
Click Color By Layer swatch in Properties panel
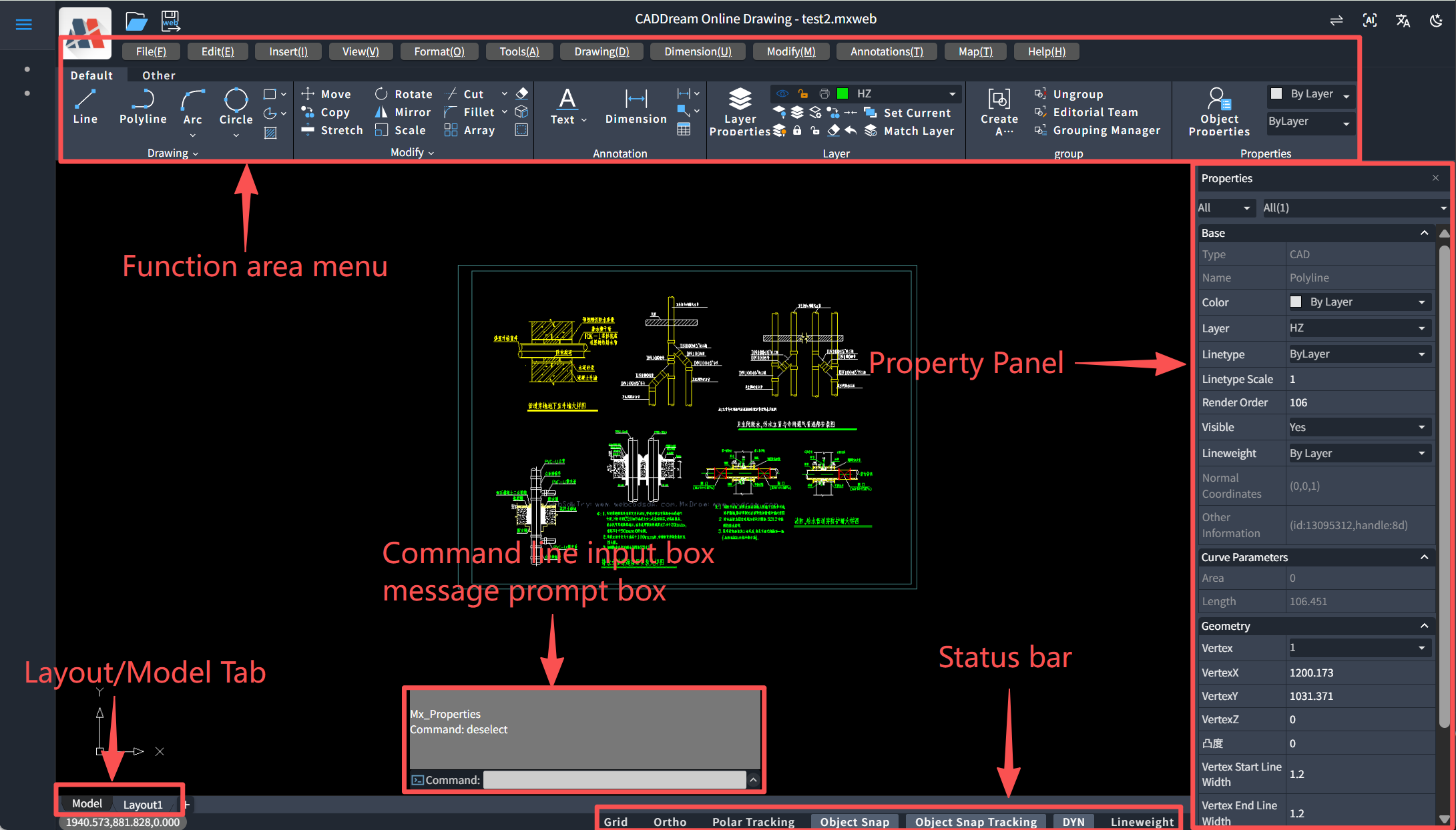tap(1296, 302)
